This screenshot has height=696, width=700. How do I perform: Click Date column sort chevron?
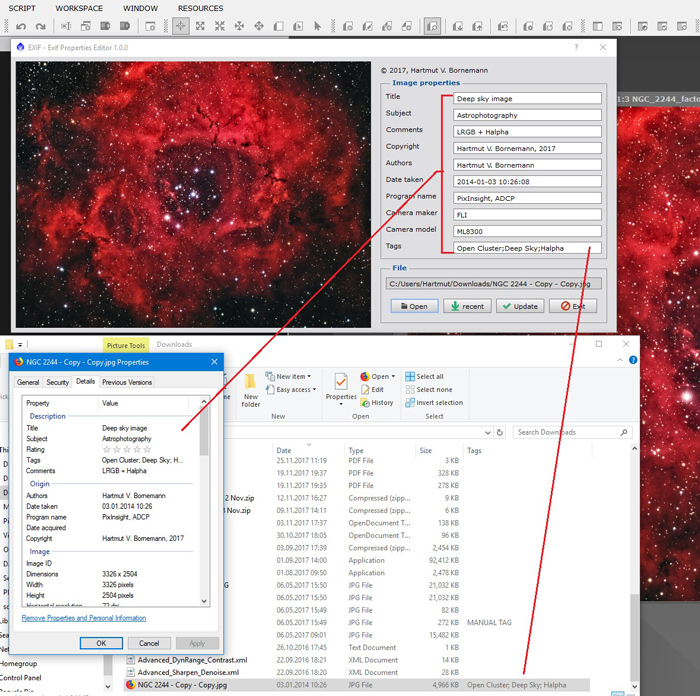(x=308, y=445)
